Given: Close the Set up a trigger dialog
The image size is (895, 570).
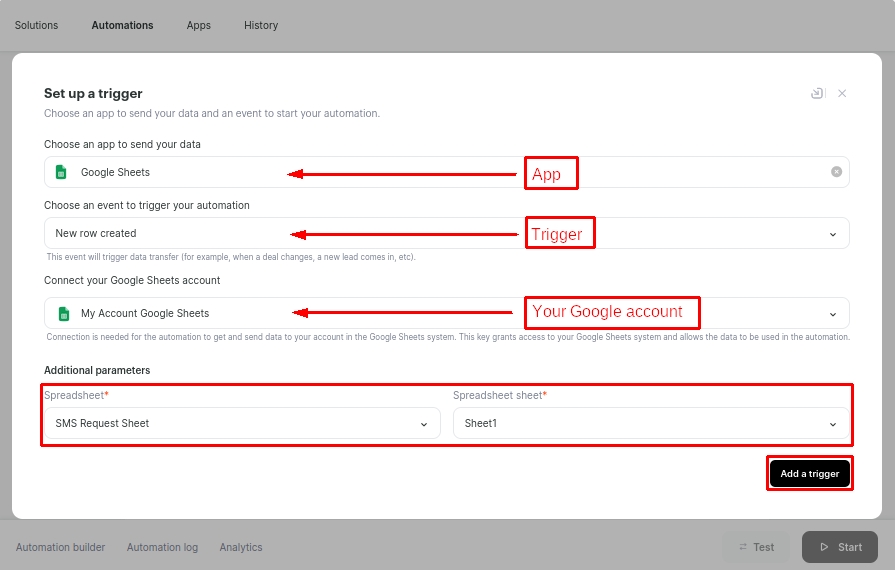Looking at the screenshot, I should (x=842, y=93).
